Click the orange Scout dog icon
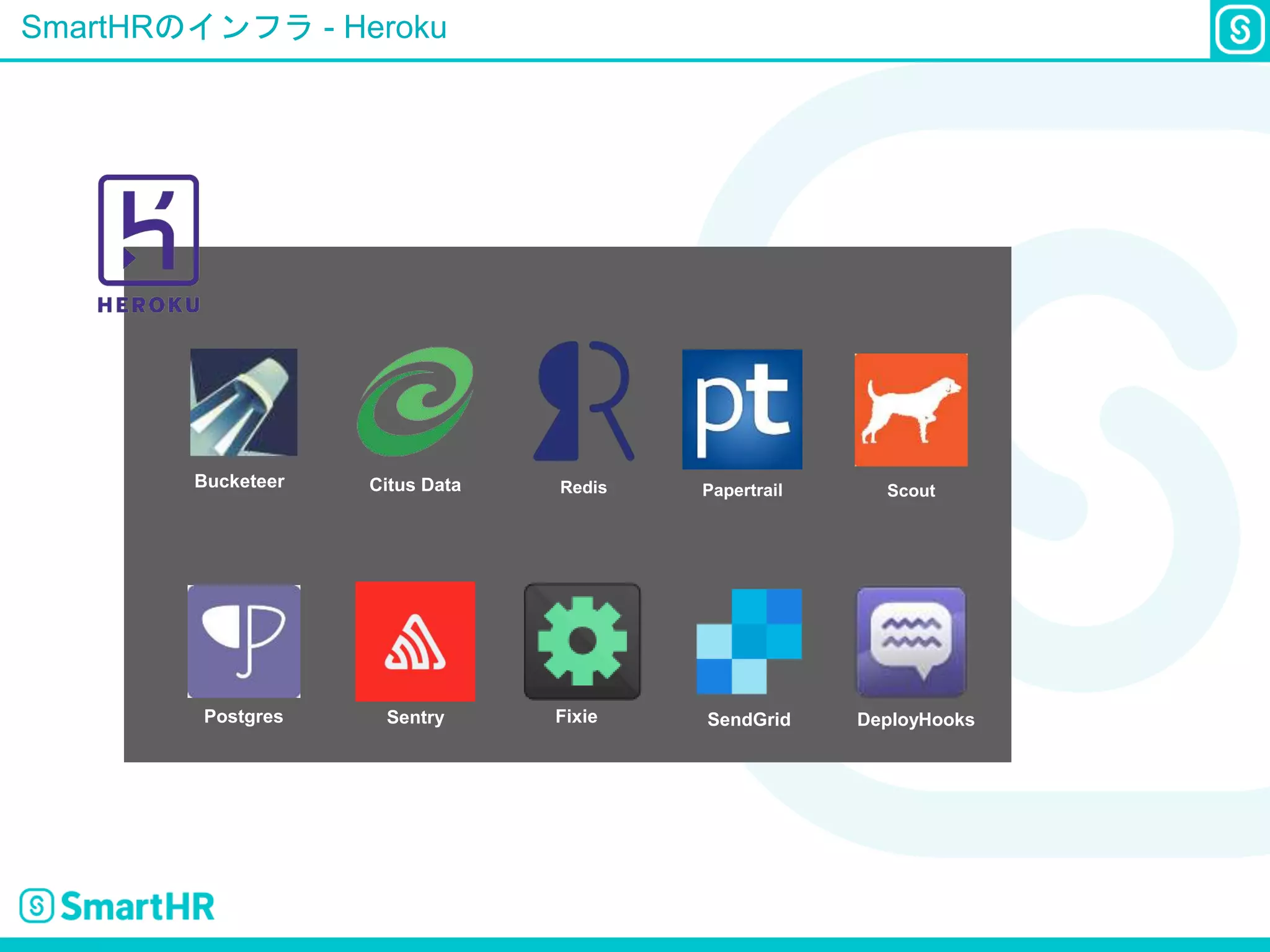The width and height of the screenshot is (1270, 952). pyautogui.click(x=910, y=410)
